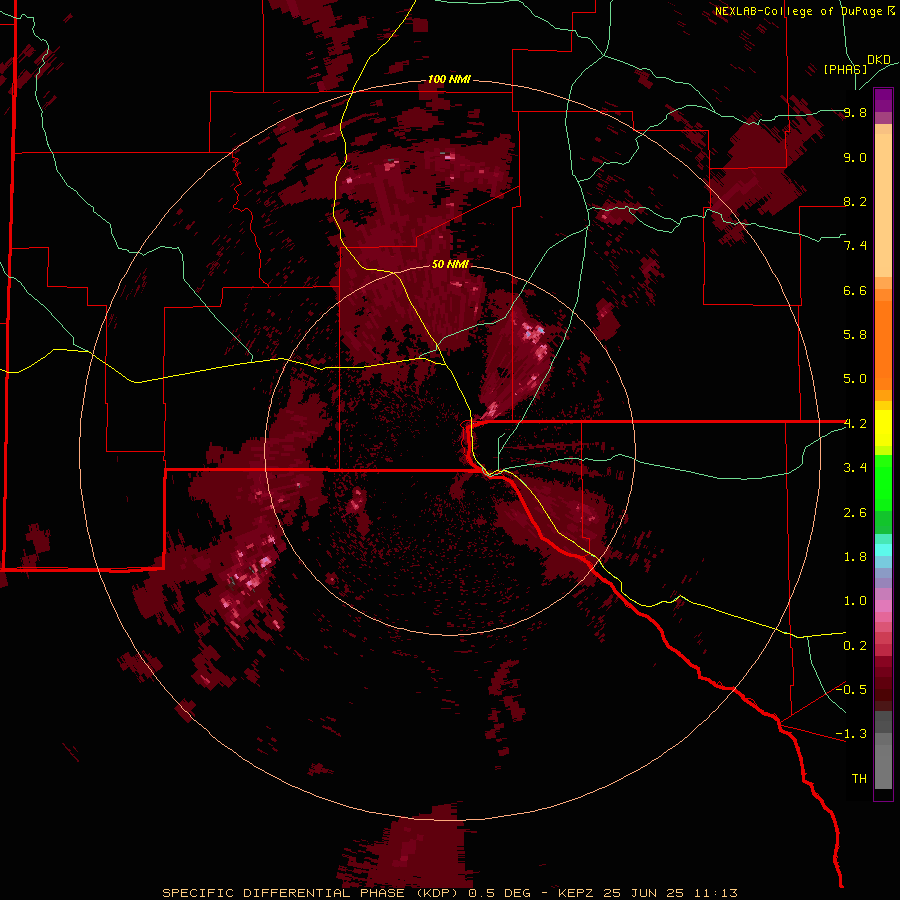Click the DKD unit label above the scale
Screen dimensions: 900x900
(x=879, y=60)
